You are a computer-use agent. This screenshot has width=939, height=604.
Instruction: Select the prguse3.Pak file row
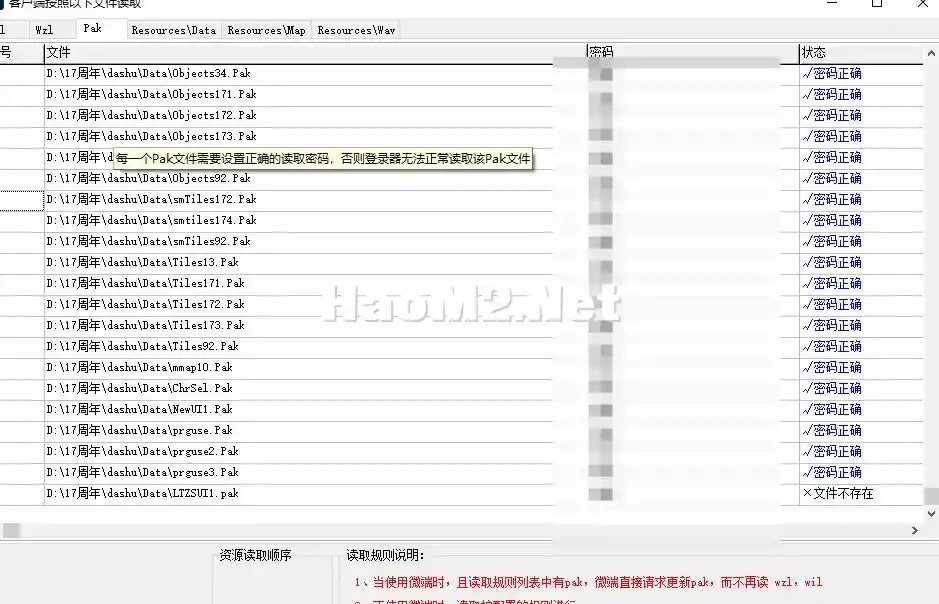click(461, 472)
